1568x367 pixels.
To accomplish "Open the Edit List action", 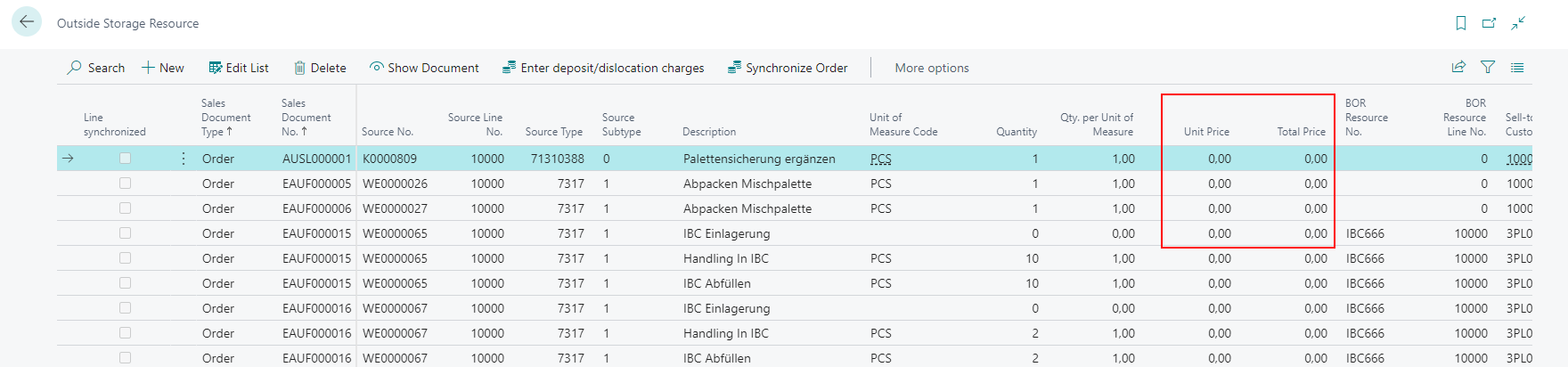I will tap(239, 68).
